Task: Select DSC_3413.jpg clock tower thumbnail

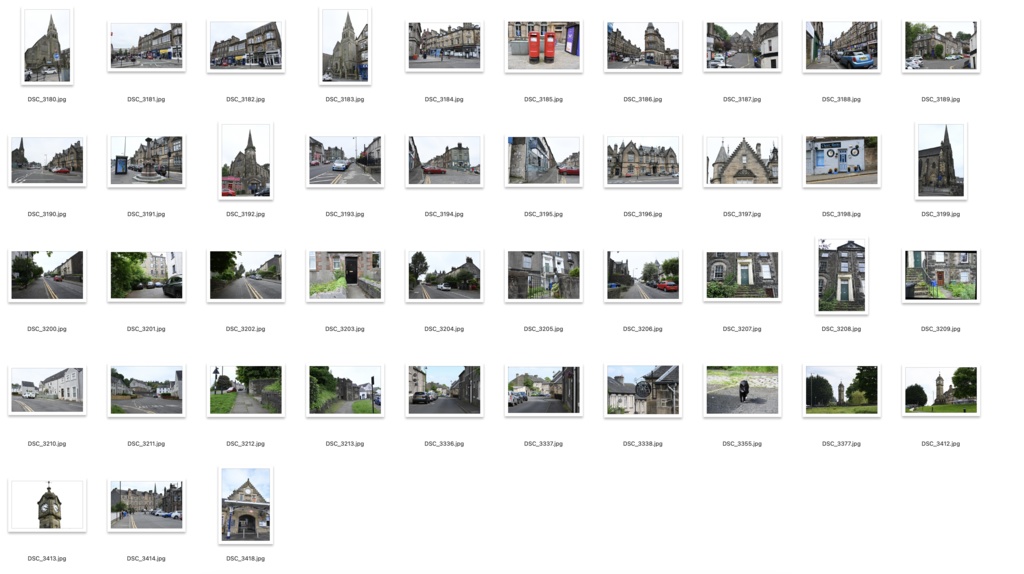Action: [x=47, y=505]
